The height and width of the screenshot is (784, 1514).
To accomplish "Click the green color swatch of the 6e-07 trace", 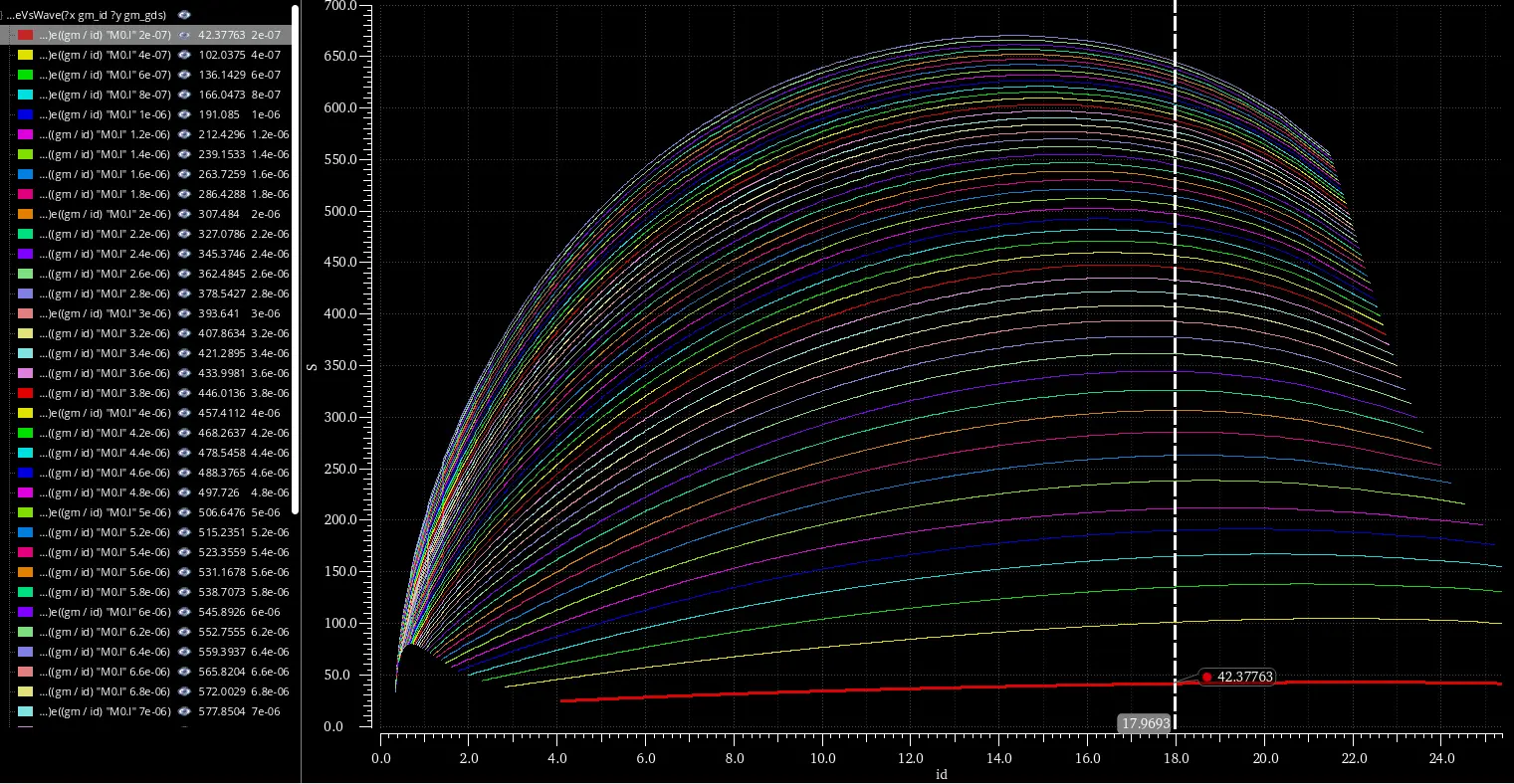I will (26, 75).
